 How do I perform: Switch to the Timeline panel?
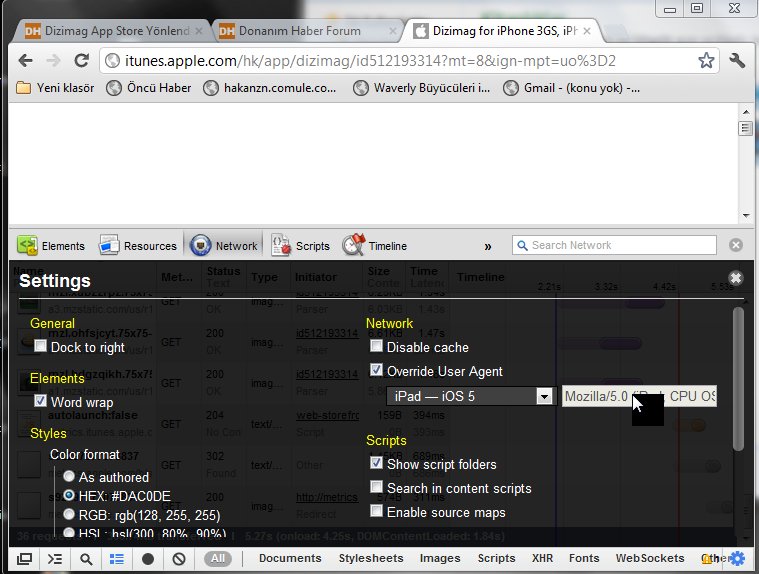click(374, 245)
